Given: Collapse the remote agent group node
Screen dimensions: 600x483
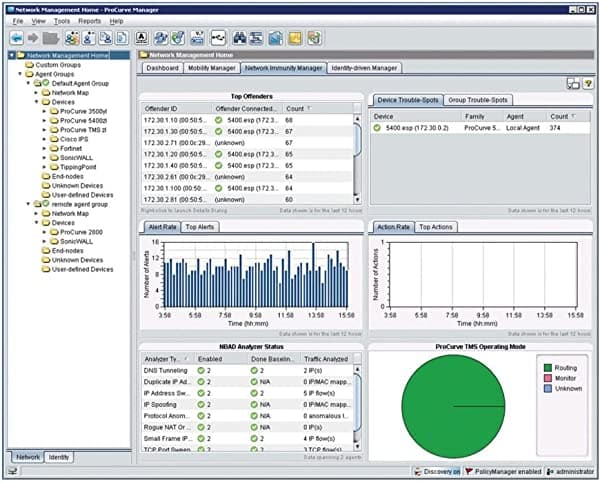Looking at the screenshot, I should pyautogui.click(x=28, y=204).
